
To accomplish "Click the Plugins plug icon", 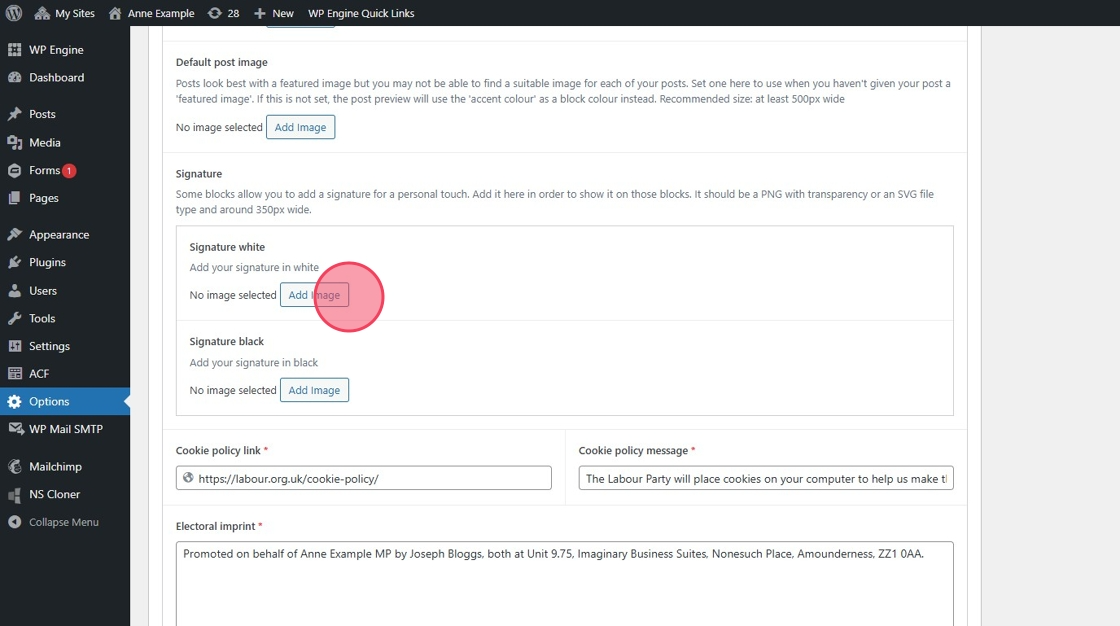I will click(x=14, y=262).
